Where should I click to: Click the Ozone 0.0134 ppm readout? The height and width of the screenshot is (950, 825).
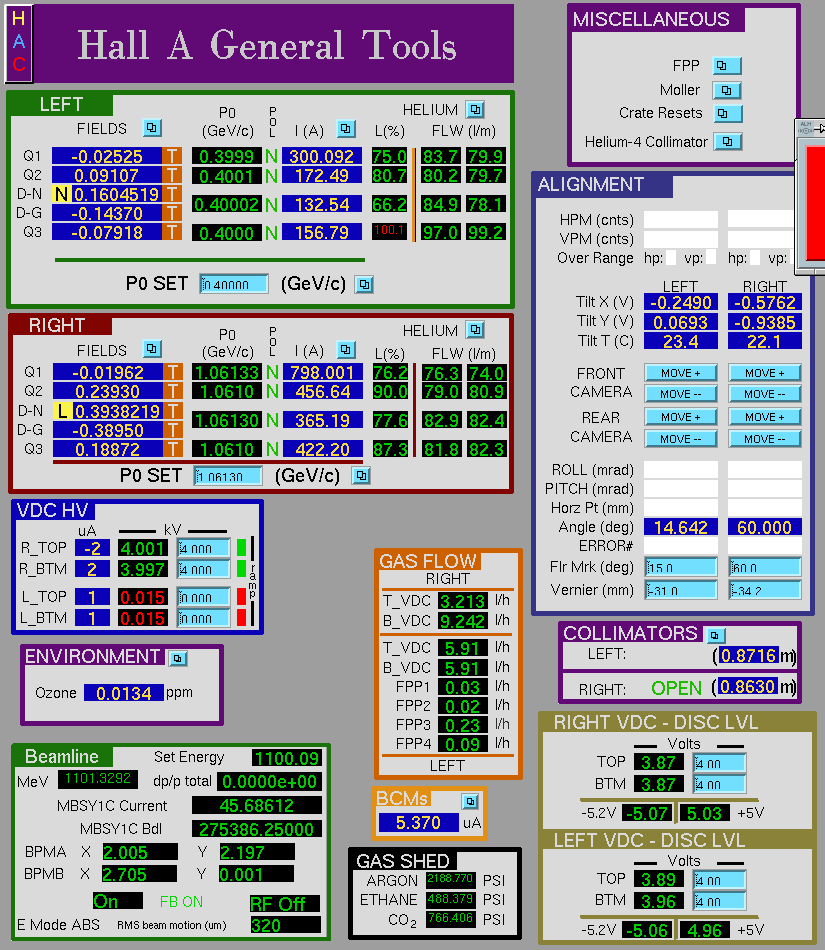124,693
